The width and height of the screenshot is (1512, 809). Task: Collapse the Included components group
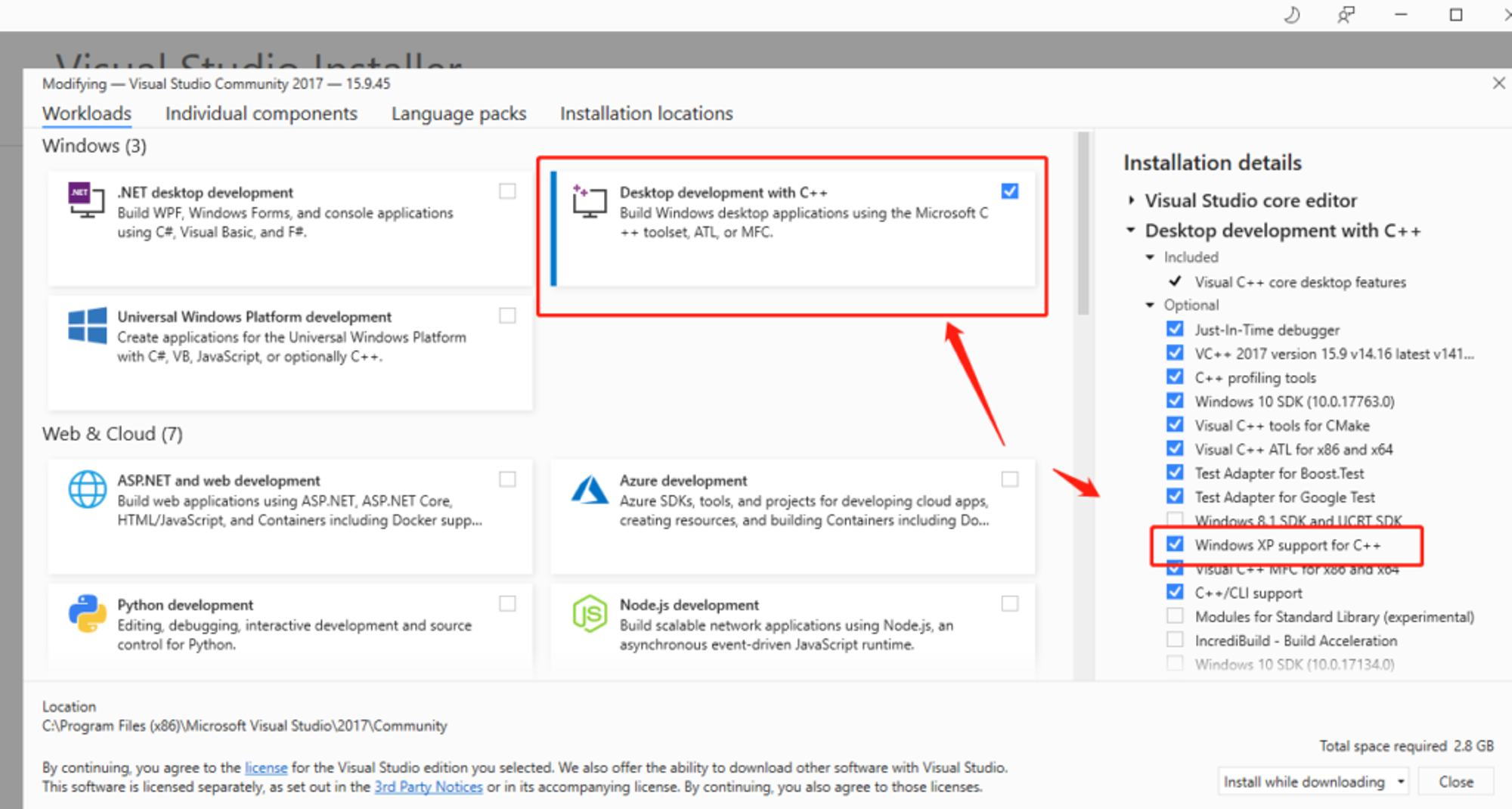click(1150, 258)
